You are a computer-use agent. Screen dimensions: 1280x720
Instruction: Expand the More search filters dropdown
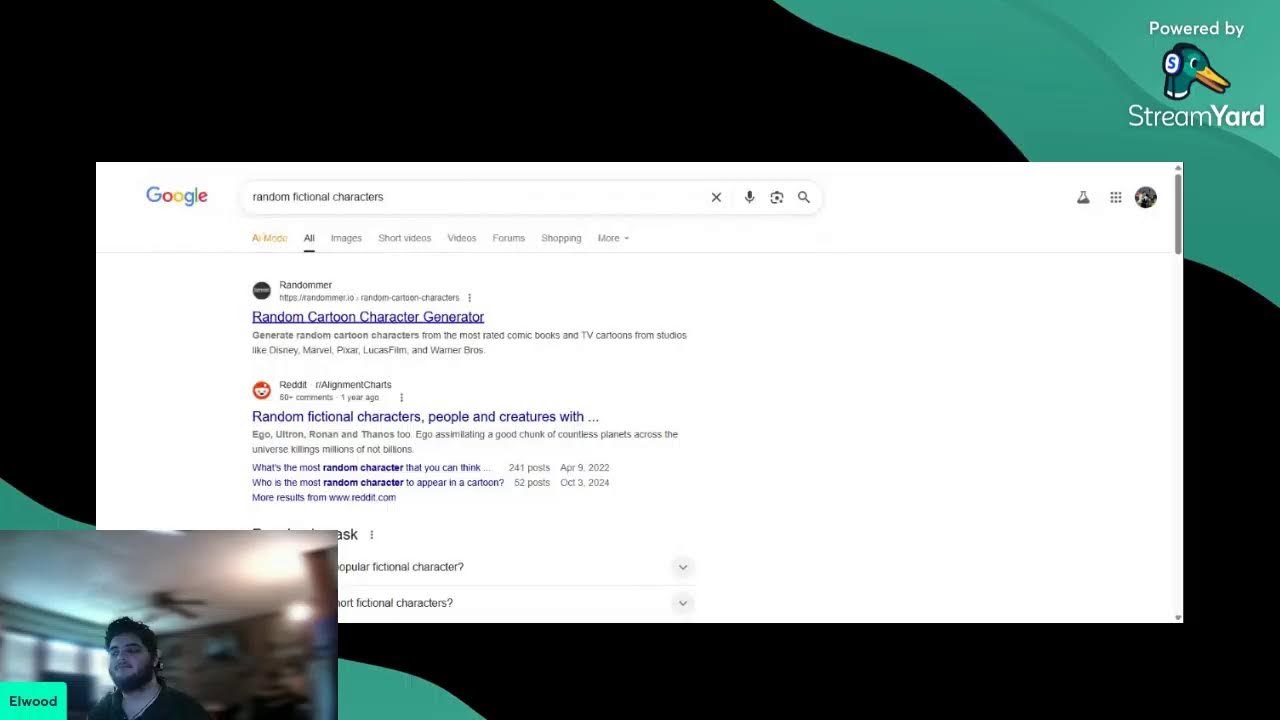point(613,238)
